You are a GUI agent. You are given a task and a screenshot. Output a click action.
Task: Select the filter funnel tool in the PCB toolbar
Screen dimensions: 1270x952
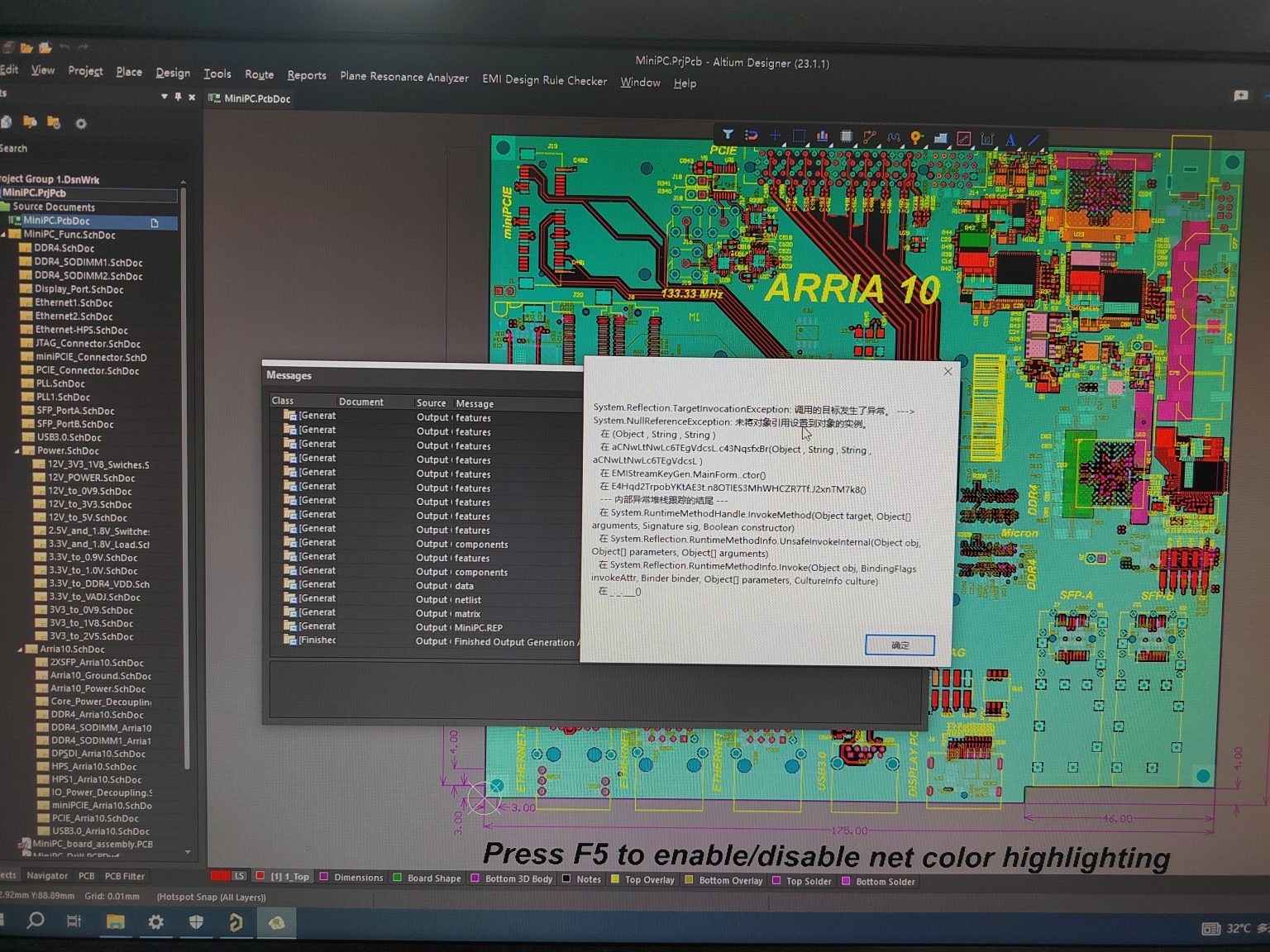point(728,136)
